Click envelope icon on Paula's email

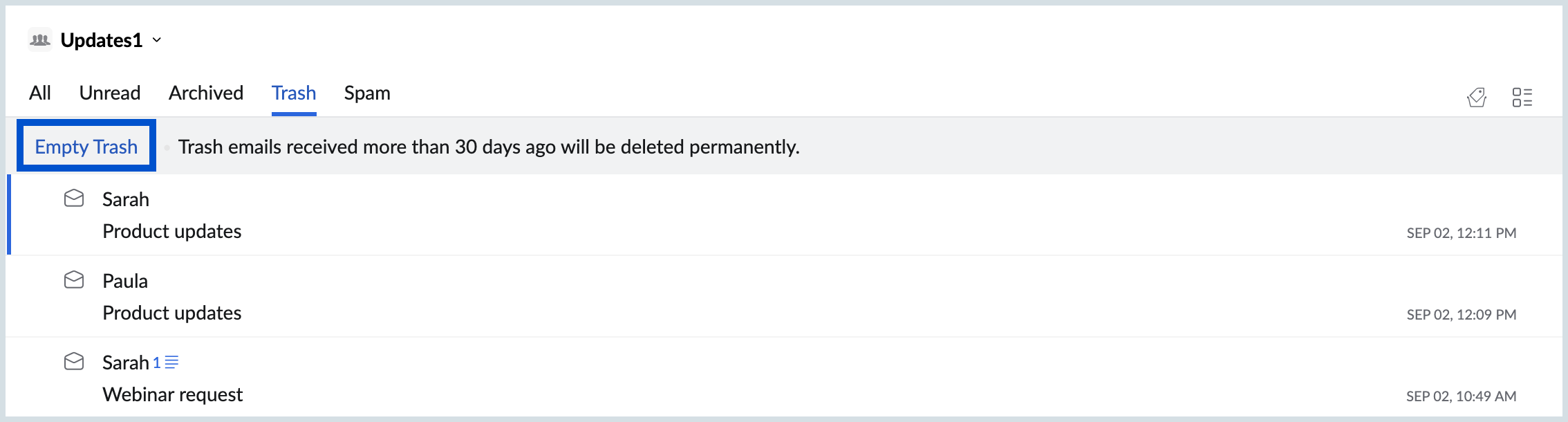click(74, 280)
